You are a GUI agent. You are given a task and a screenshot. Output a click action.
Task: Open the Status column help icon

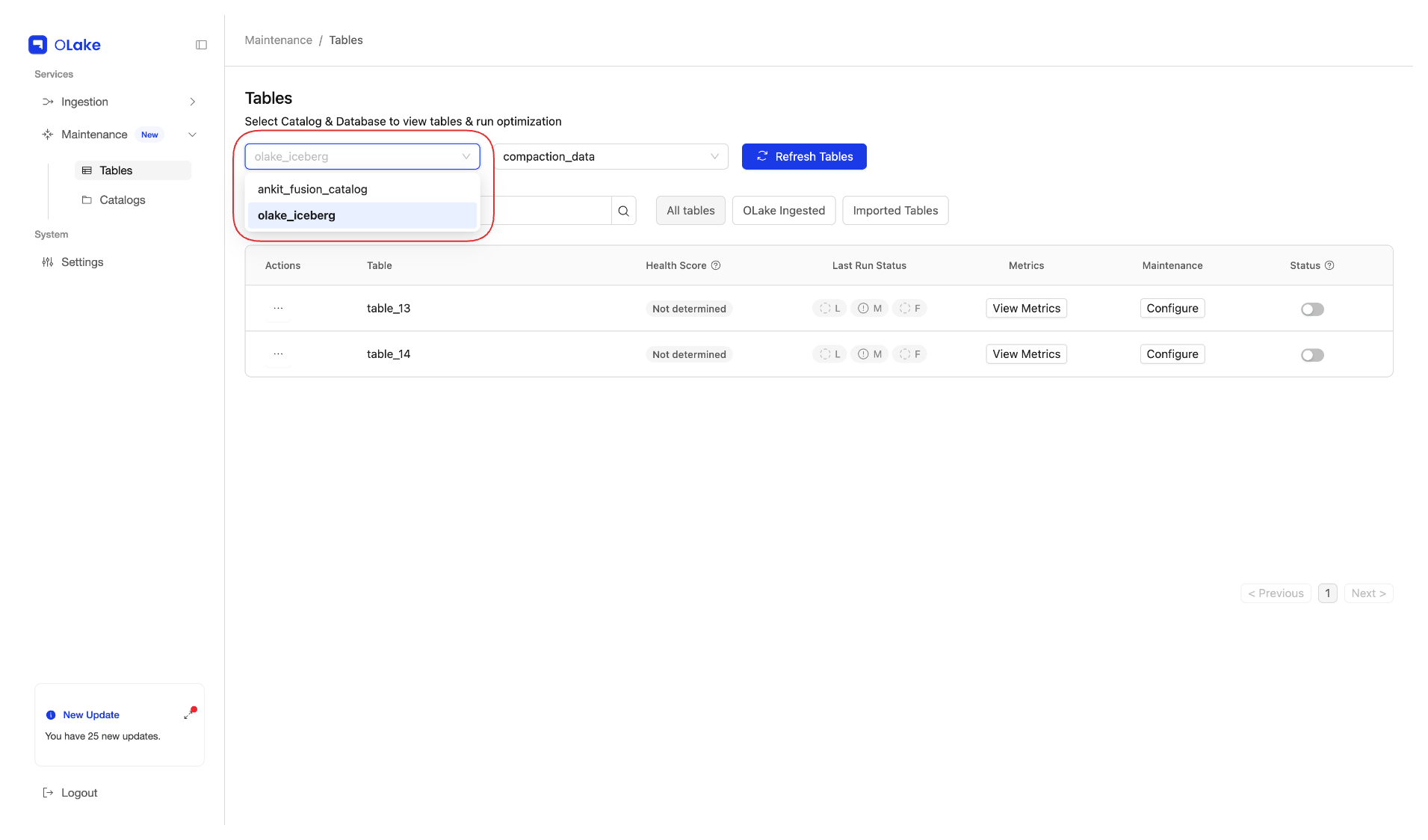1329,265
